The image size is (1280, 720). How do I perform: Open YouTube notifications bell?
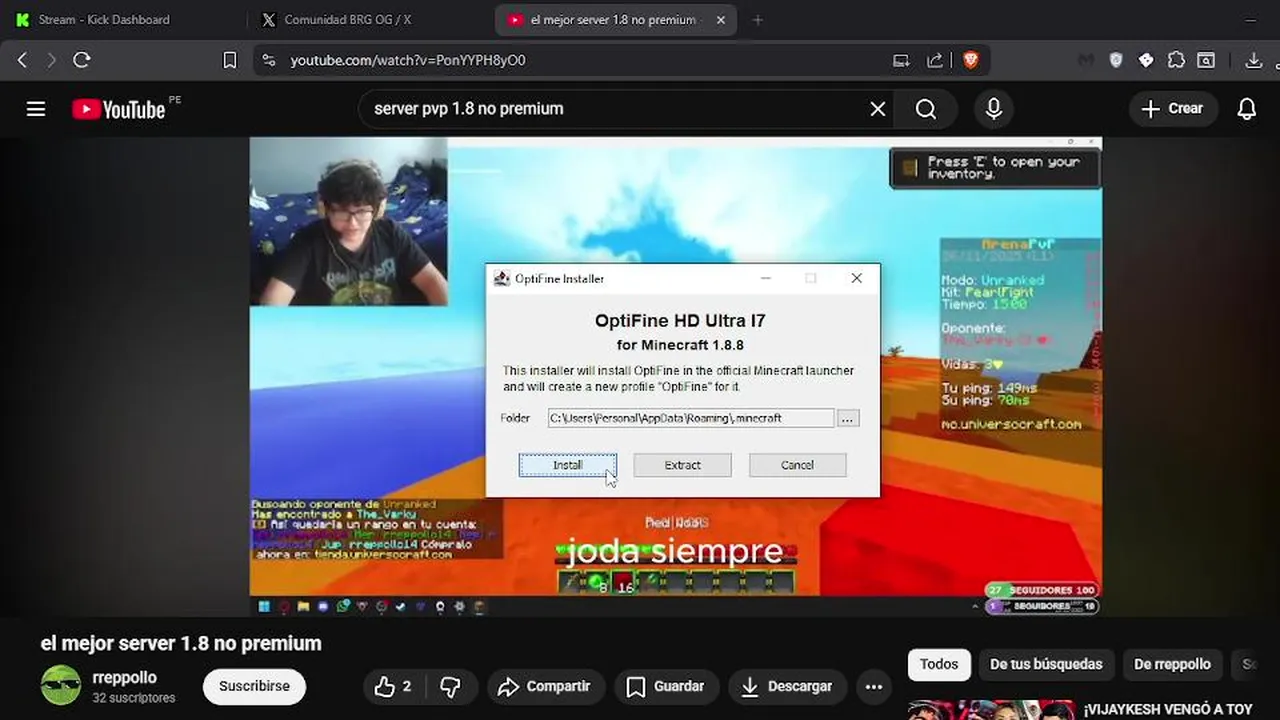pos(1246,109)
